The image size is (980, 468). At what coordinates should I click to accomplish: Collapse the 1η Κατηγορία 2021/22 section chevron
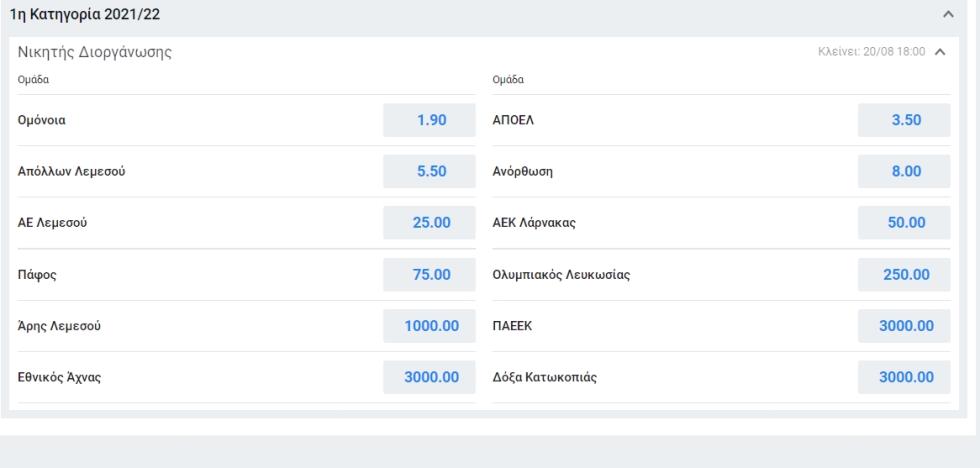click(x=948, y=14)
